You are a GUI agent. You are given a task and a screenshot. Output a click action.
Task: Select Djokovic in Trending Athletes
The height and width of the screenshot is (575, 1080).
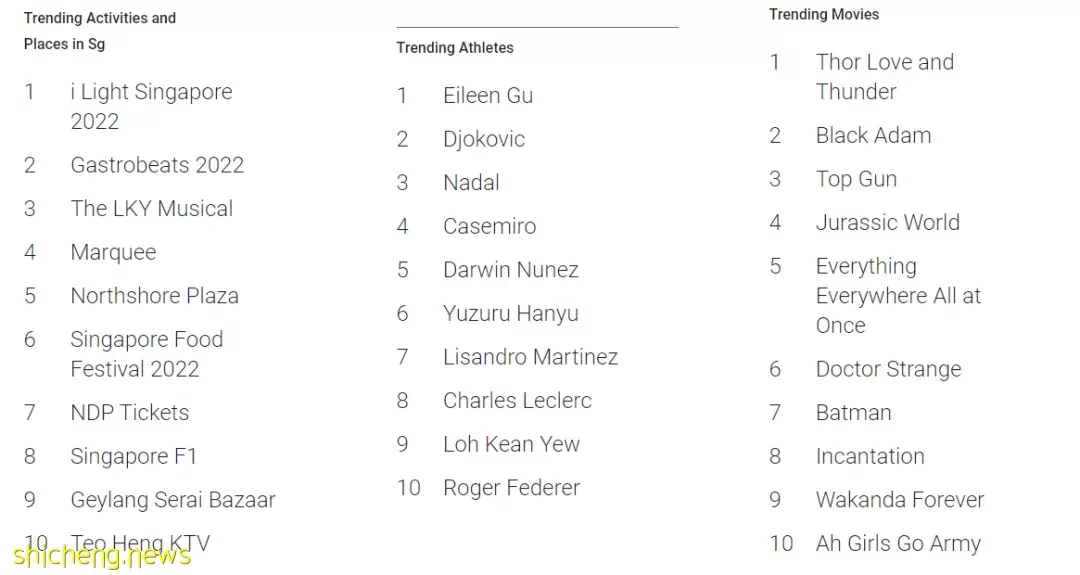pyautogui.click(x=484, y=139)
